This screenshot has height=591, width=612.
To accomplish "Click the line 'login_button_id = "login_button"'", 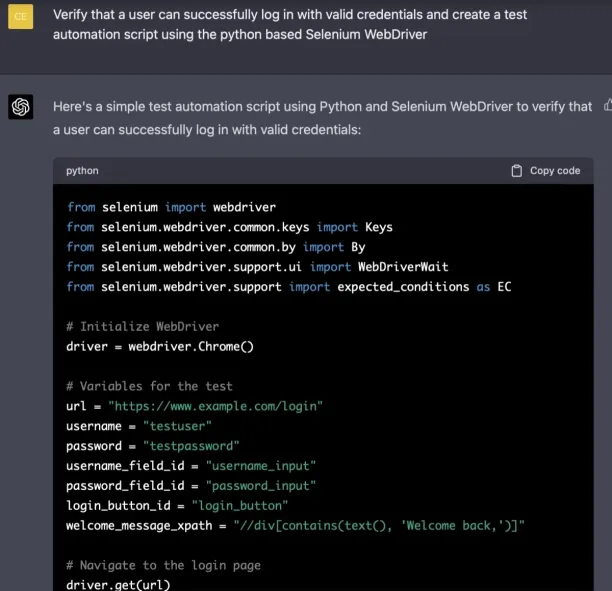I will point(177,506).
